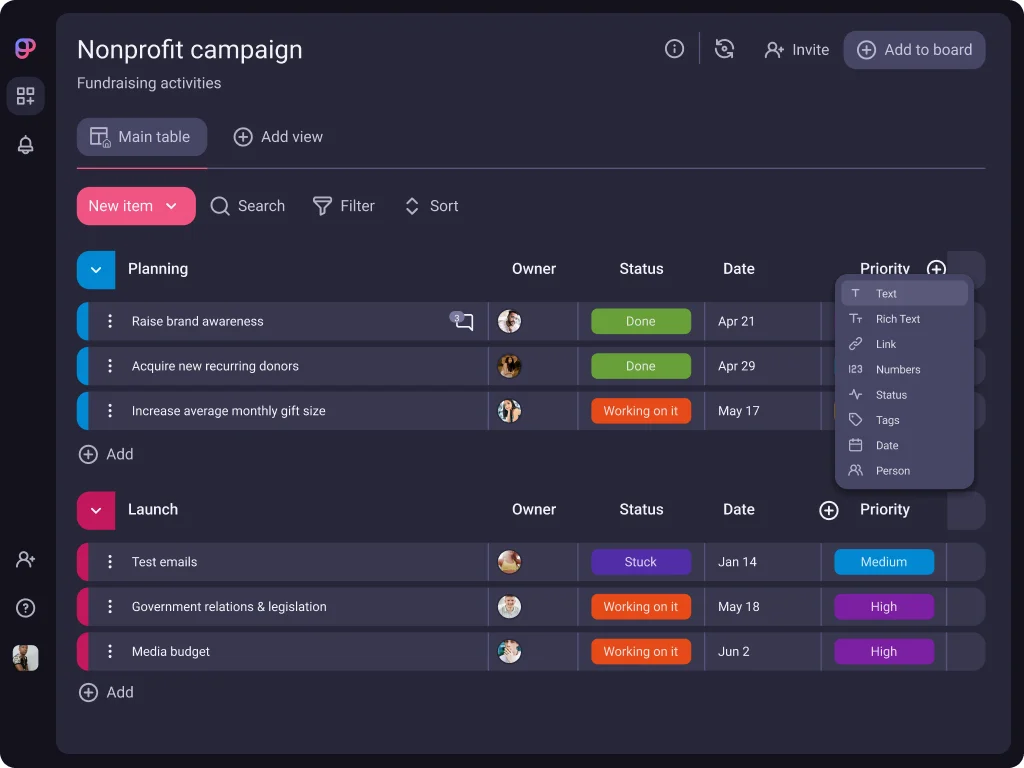
Task: Open Help question mark
Action: click(x=25, y=607)
